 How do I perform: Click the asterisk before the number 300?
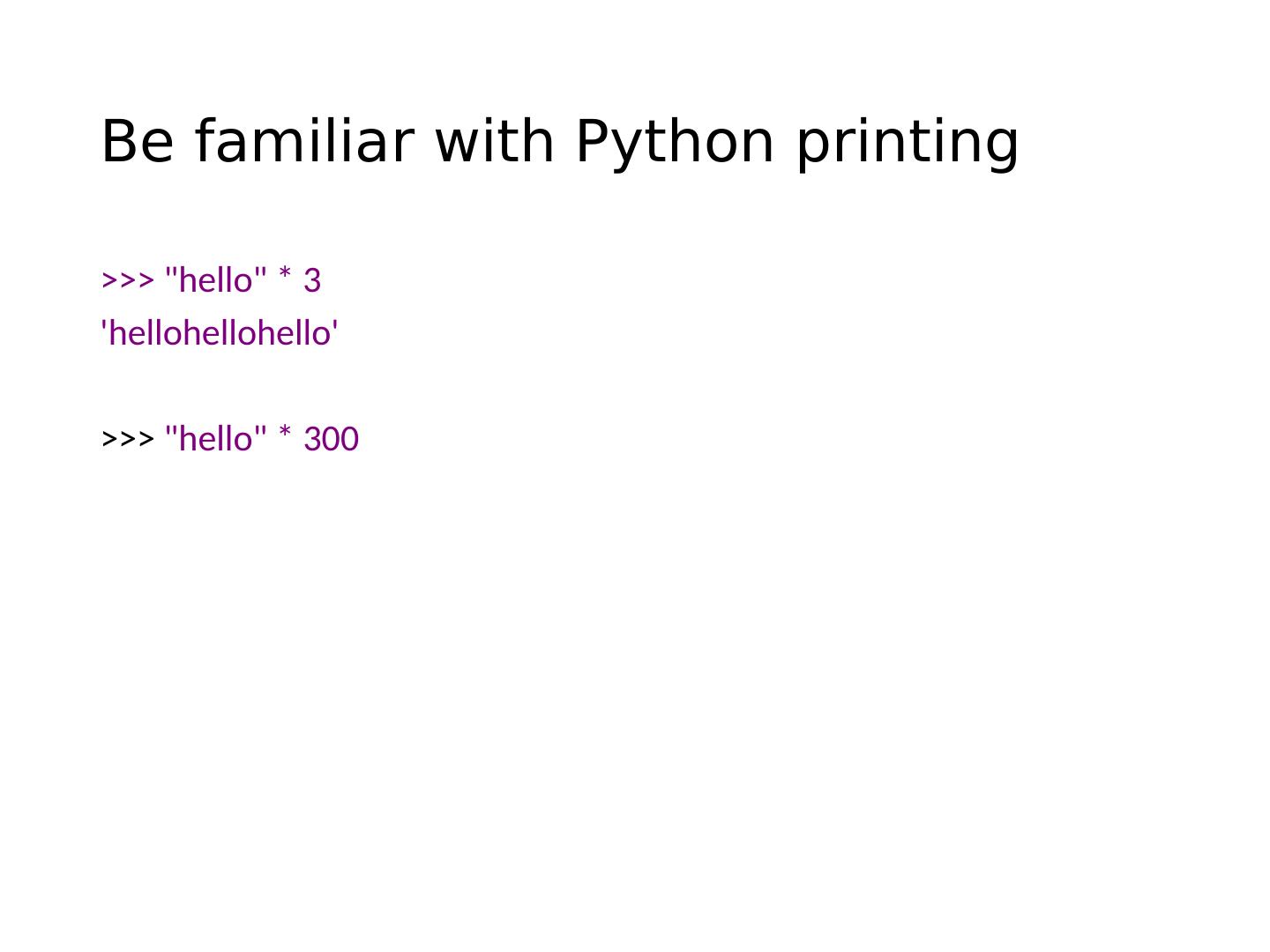[x=284, y=437]
